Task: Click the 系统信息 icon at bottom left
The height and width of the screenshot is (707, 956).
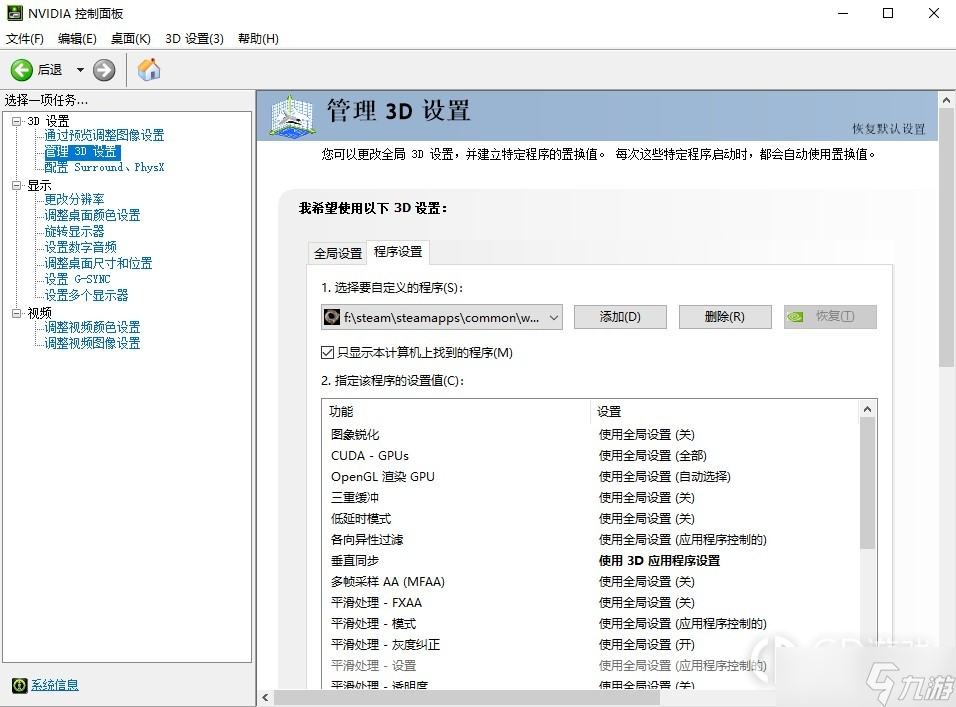Action: pos(19,685)
